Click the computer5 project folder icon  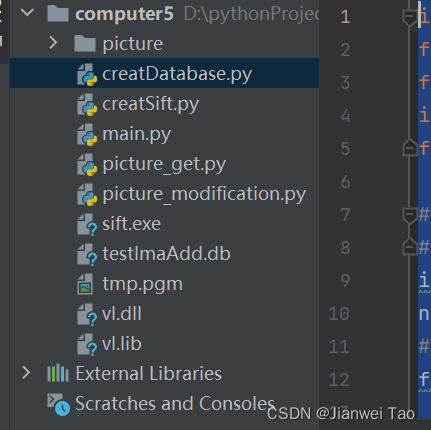[58, 14]
